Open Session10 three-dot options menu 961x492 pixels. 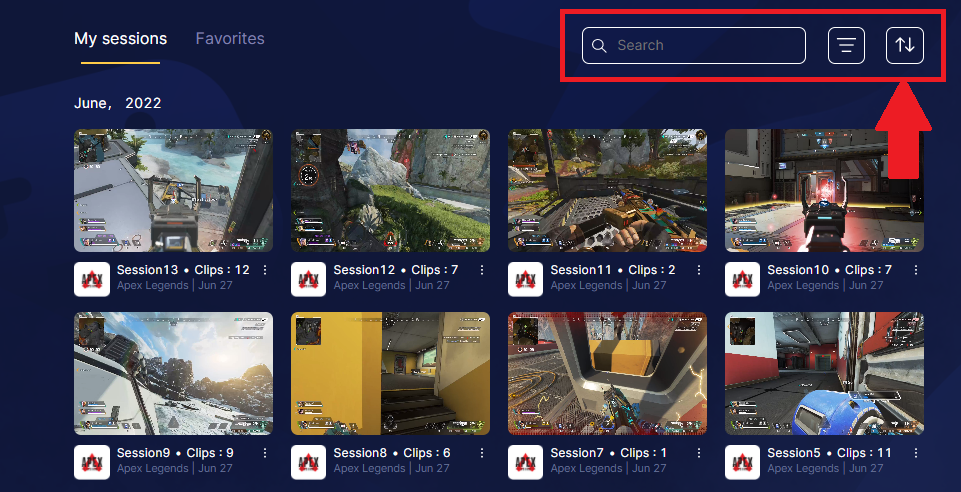[916, 270]
